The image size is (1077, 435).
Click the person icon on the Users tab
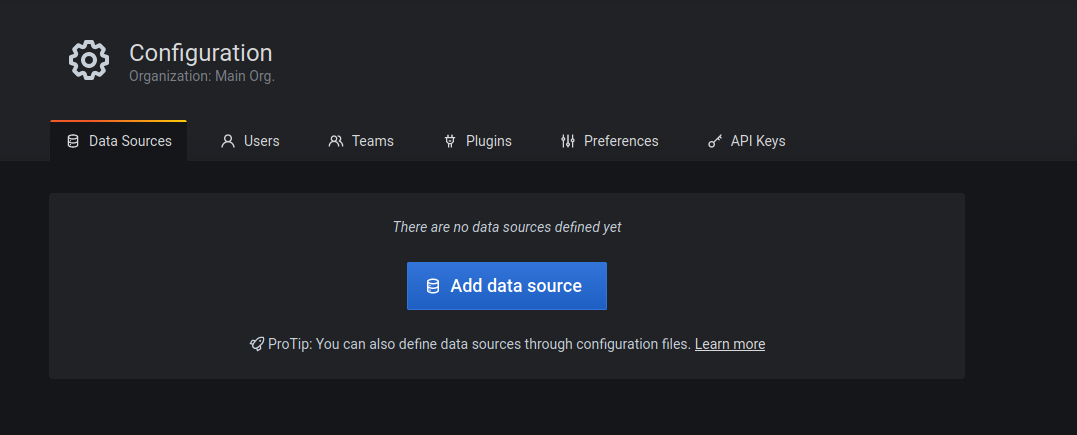point(228,141)
